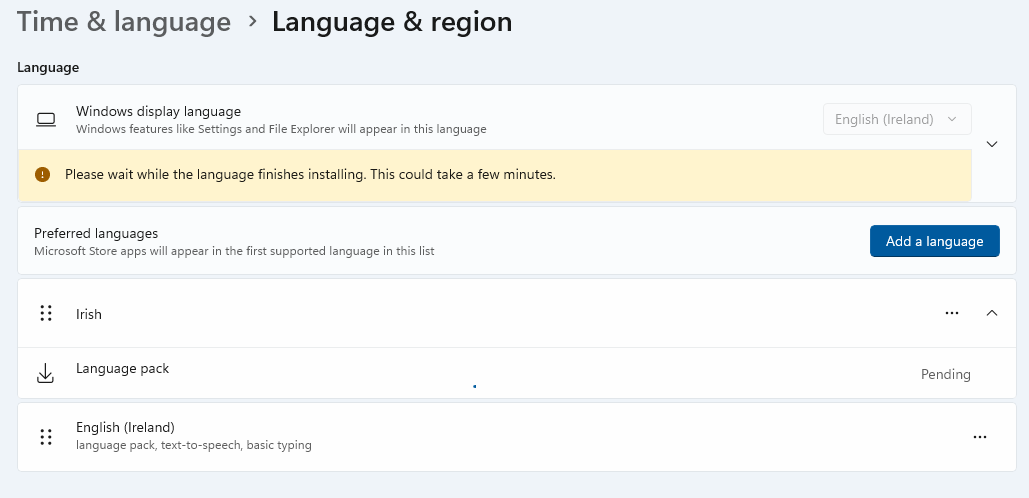Click the English (Ireland) drag handle icon
The image size is (1029, 498).
[x=45, y=437]
